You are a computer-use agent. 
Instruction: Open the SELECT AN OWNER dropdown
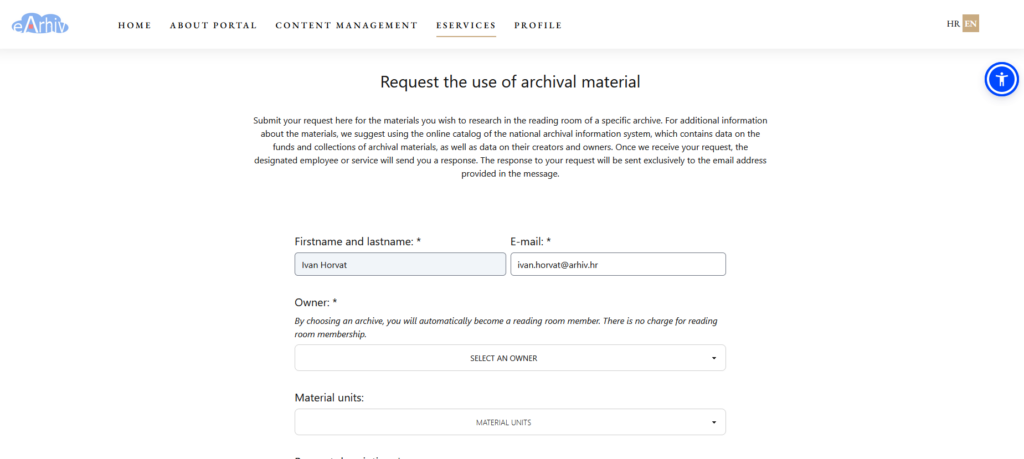point(510,358)
